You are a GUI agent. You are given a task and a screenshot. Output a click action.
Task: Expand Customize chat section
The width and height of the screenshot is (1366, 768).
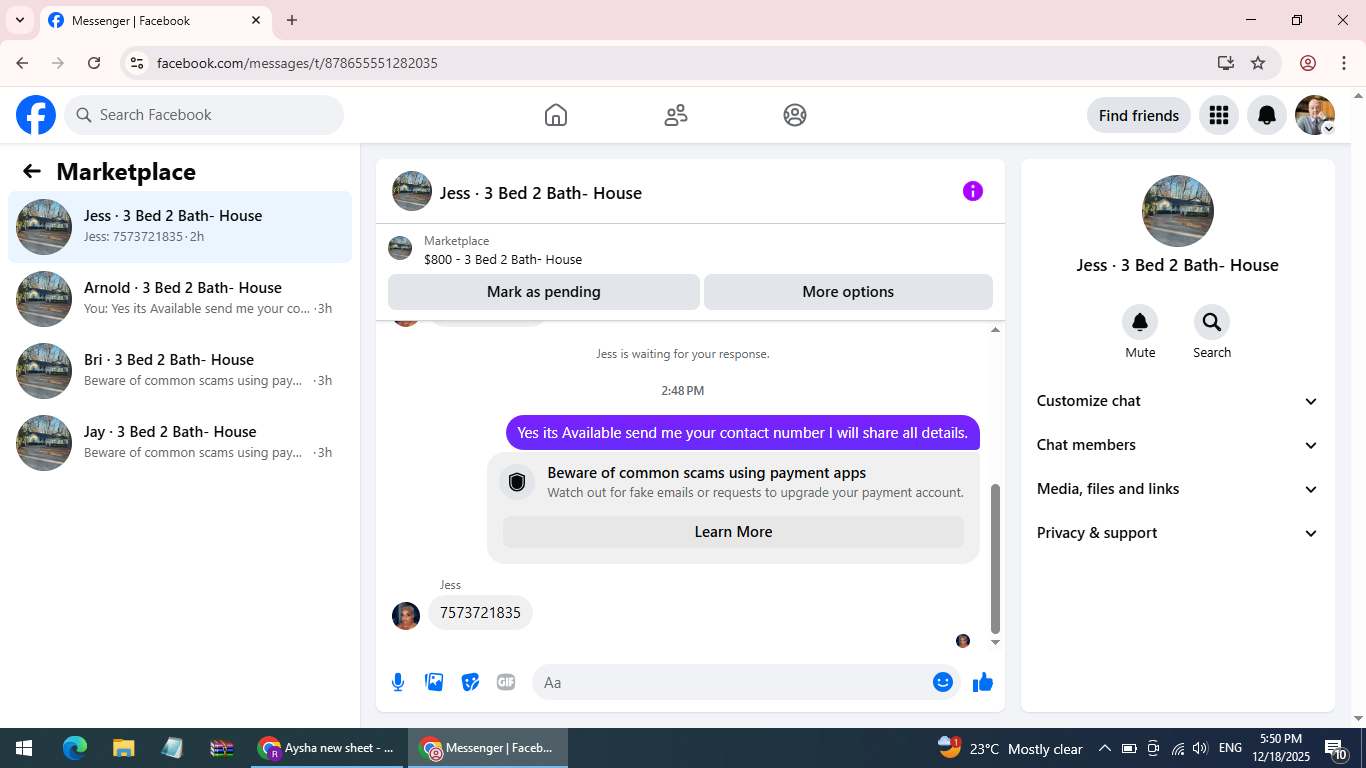(x=1178, y=401)
